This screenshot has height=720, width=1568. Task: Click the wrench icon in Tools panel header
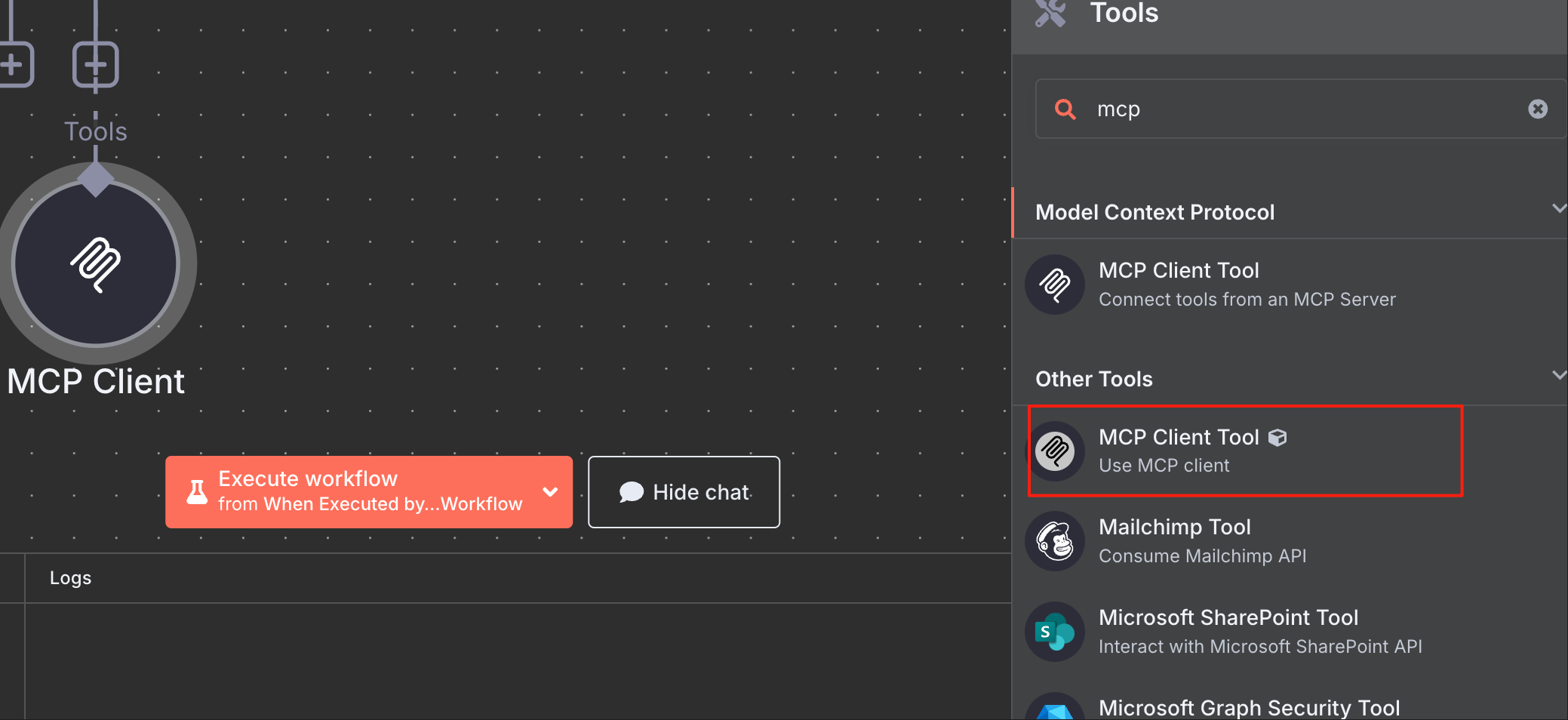coord(1050,12)
